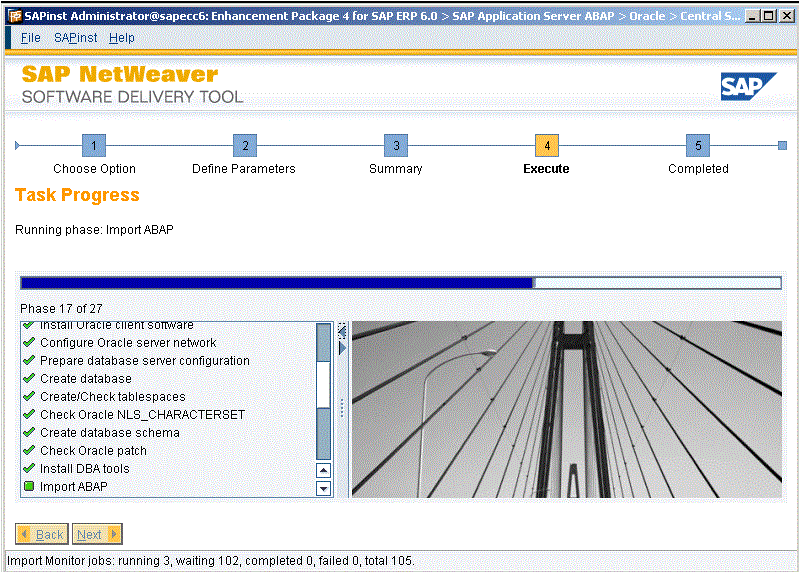Click the SAP logo in the header

748,87
